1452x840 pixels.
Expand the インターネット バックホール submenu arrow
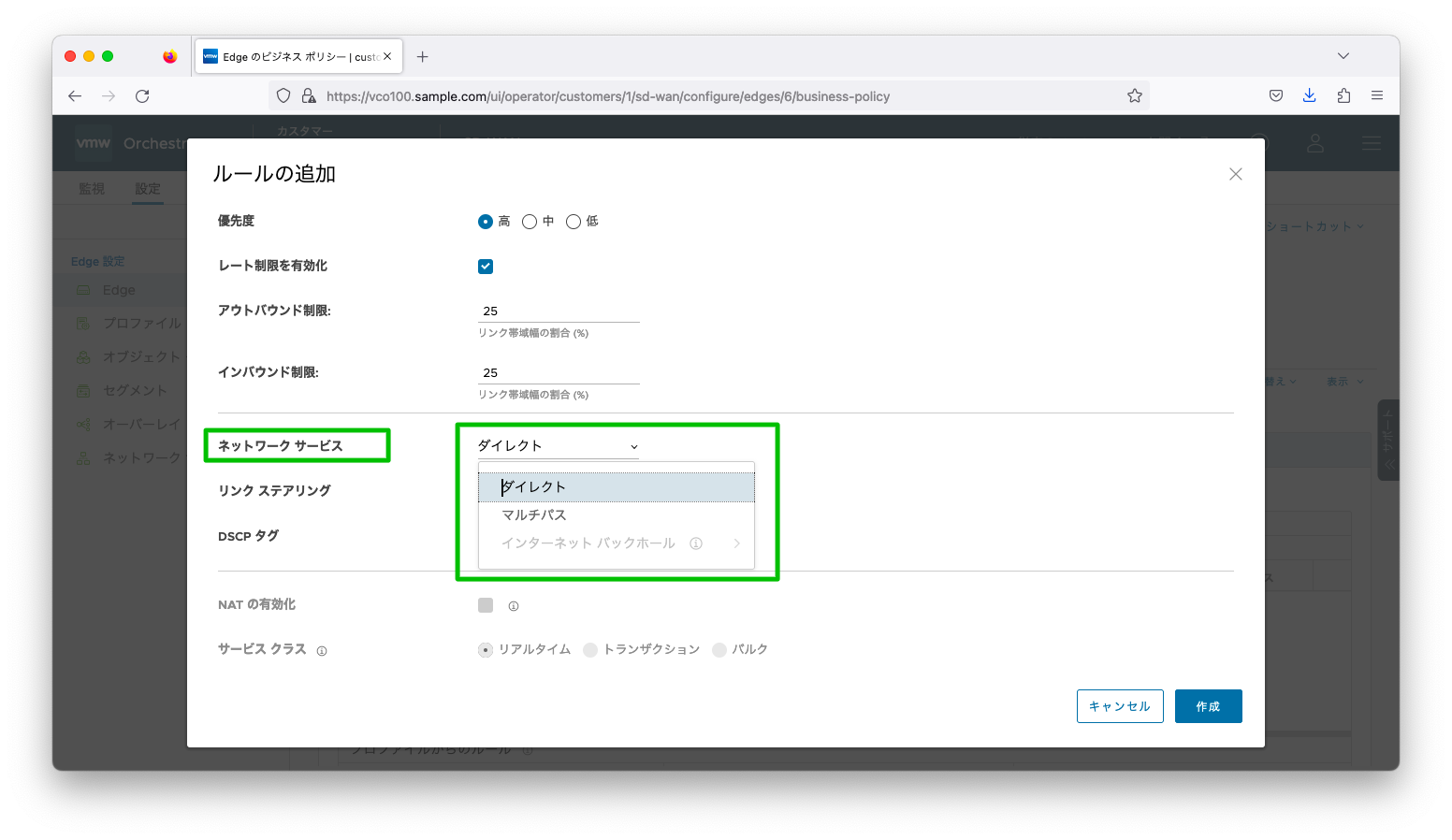[x=737, y=543]
